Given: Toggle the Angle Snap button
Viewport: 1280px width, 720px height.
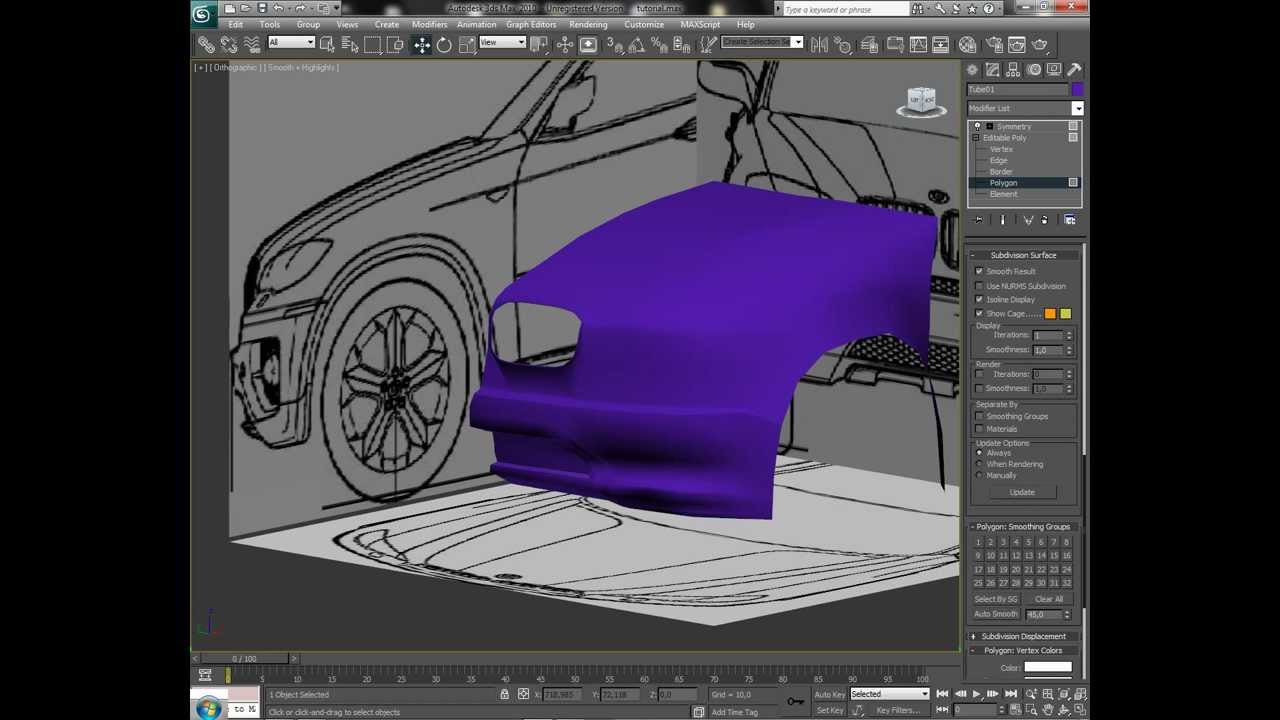Looking at the screenshot, I should click(x=637, y=44).
